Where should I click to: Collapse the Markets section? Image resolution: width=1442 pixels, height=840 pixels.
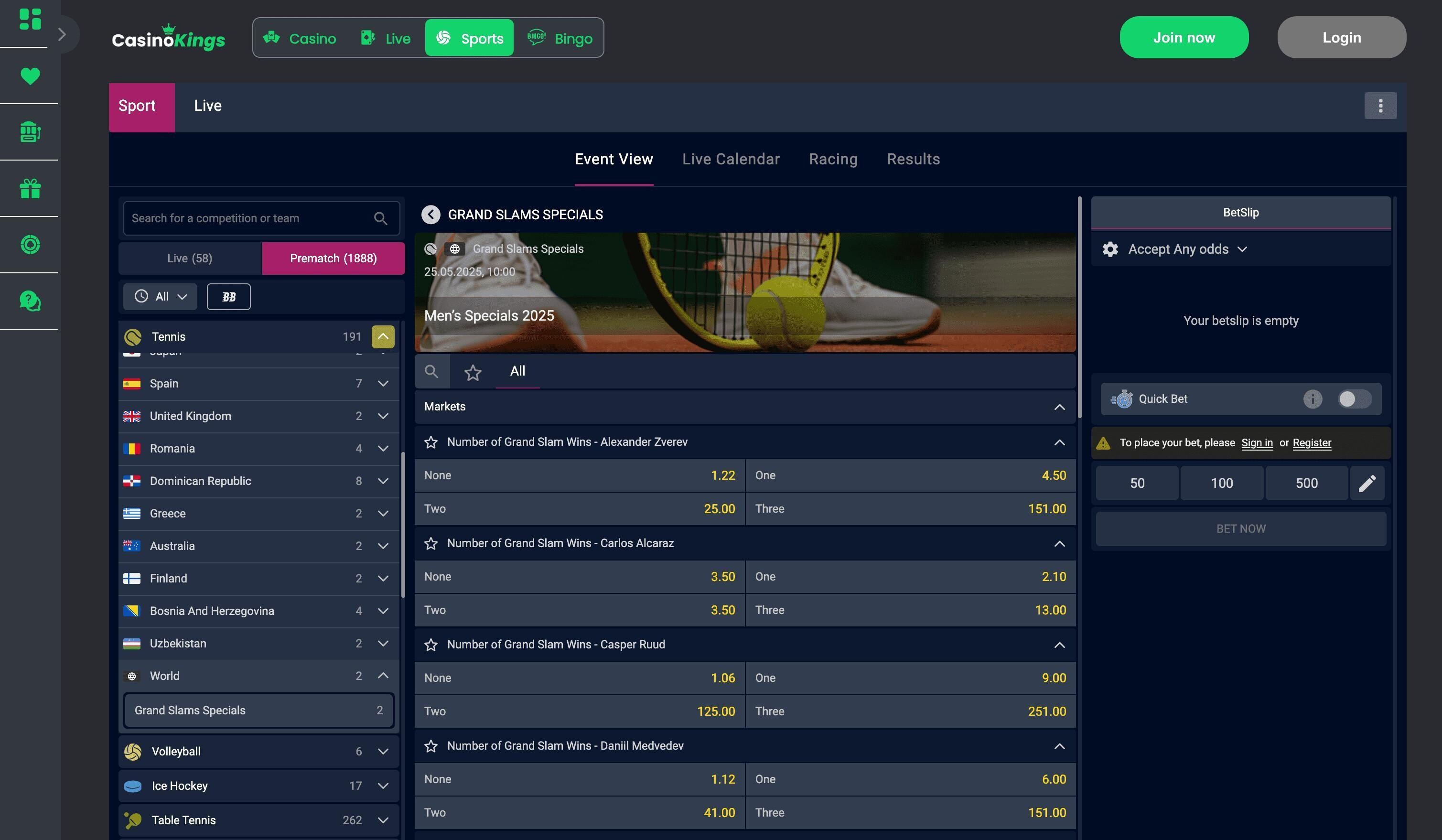coord(1059,407)
